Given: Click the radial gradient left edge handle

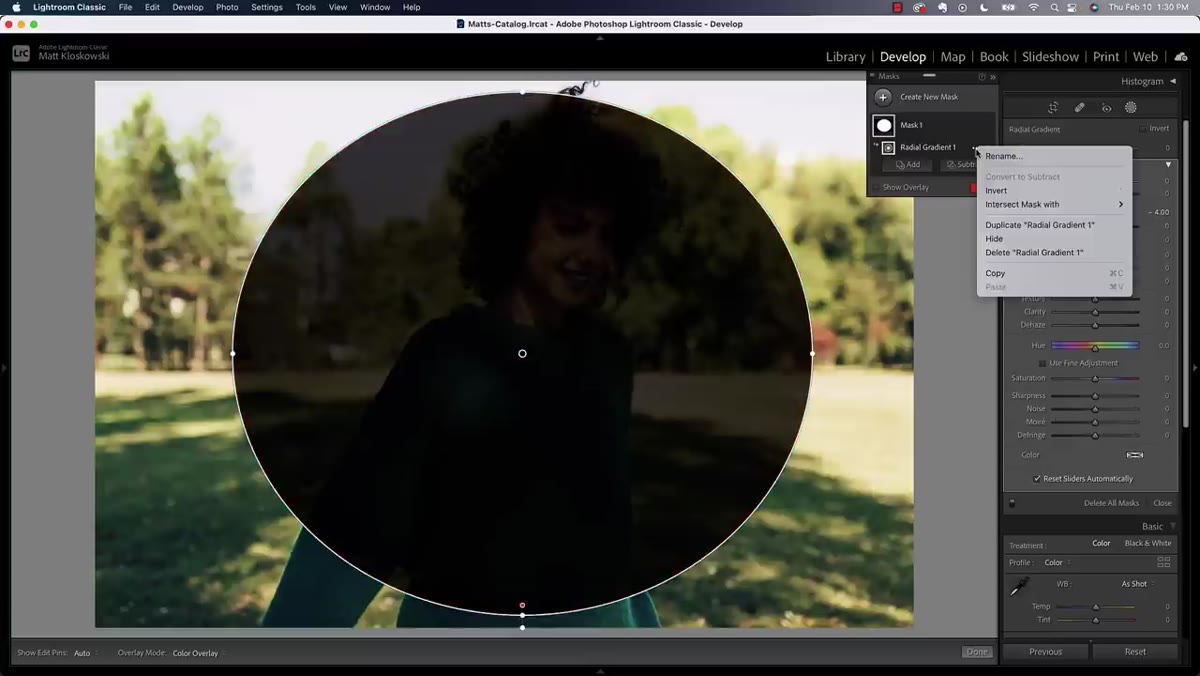Looking at the screenshot, I should pos(233,353).
